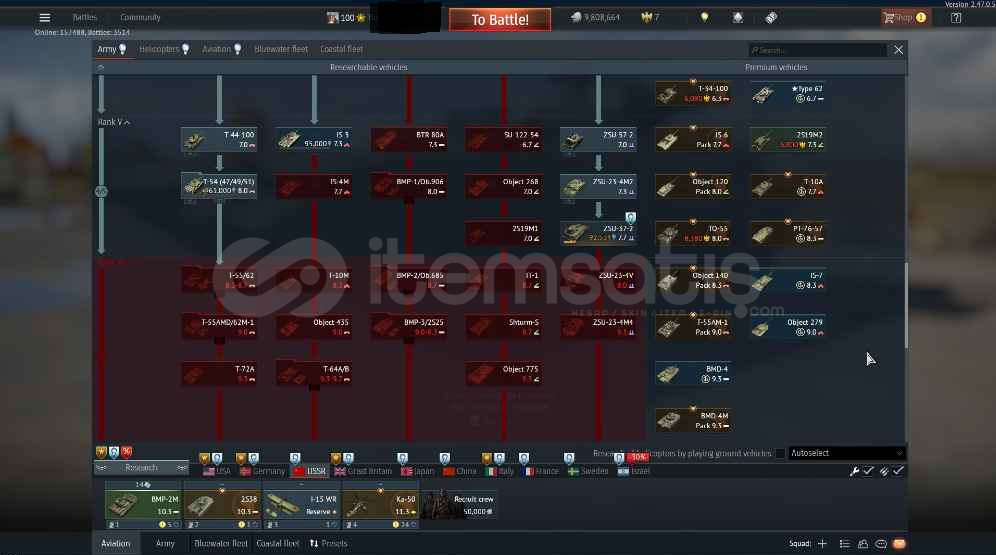The image size is (996, 555).
Task: Select premium PT-76-57 vehicle
Action: 788,233
